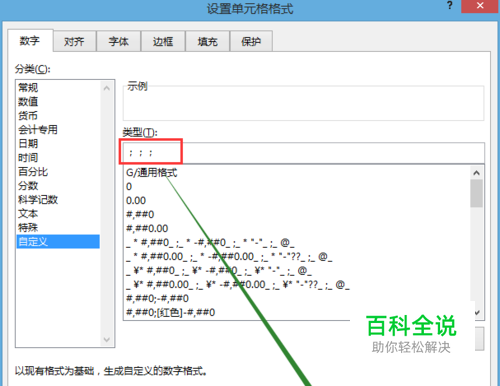
Task: Click type list scroll-up arrow
Action: tap(477, 173)
